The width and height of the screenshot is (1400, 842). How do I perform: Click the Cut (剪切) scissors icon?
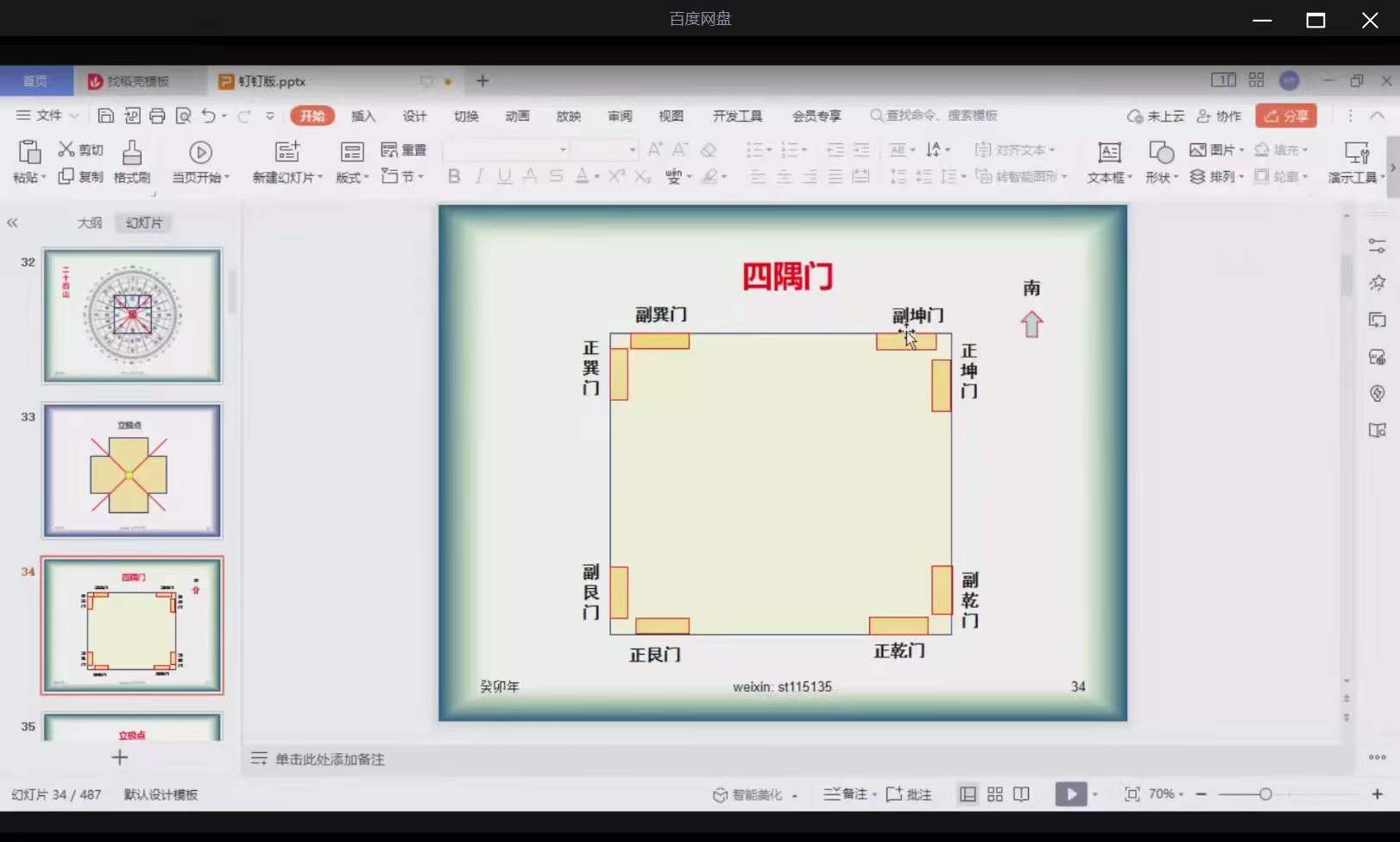click(x=66, y=149)
